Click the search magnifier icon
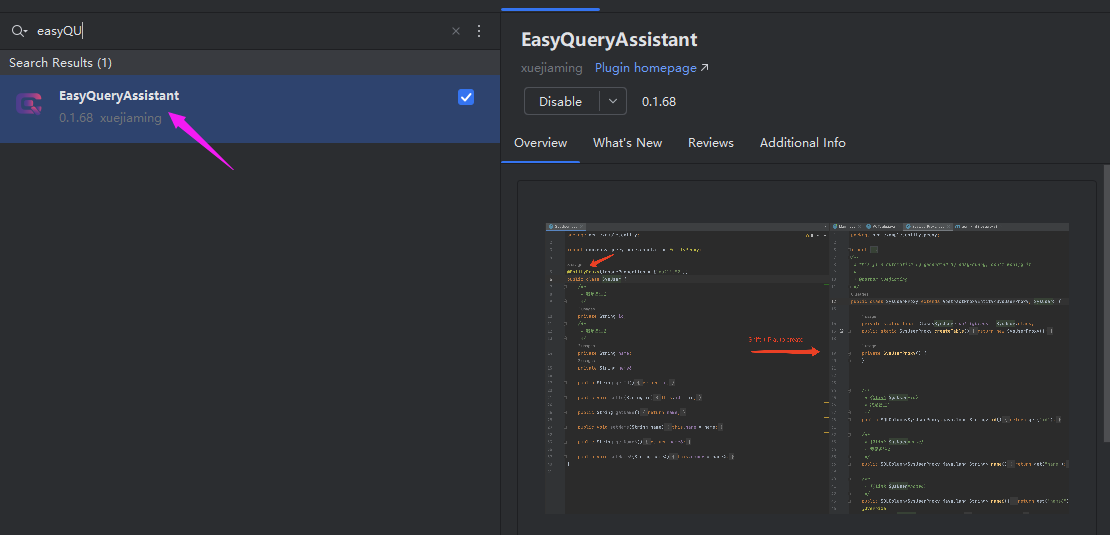Screen dimensions: 1110x535 coord(18,31)
